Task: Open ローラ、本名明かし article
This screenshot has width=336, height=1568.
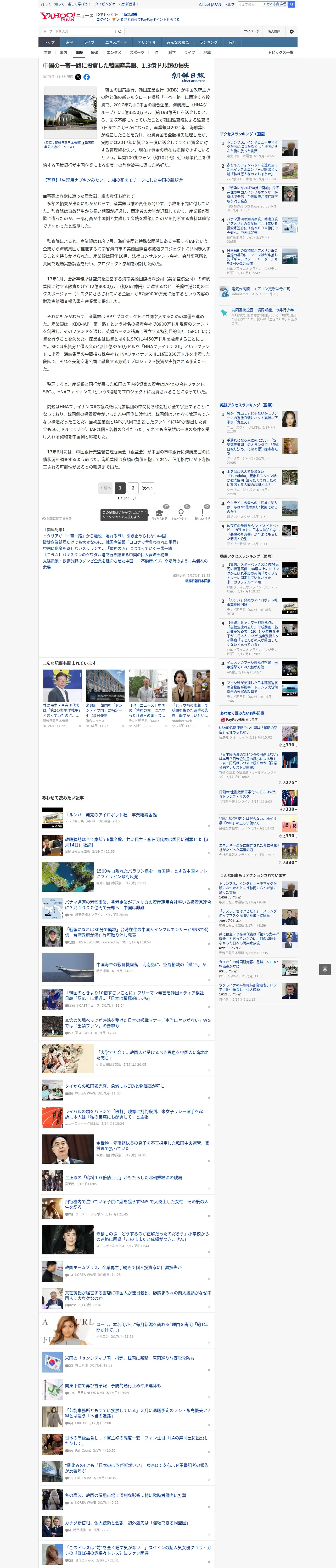Action: (x=152, y=1327)
